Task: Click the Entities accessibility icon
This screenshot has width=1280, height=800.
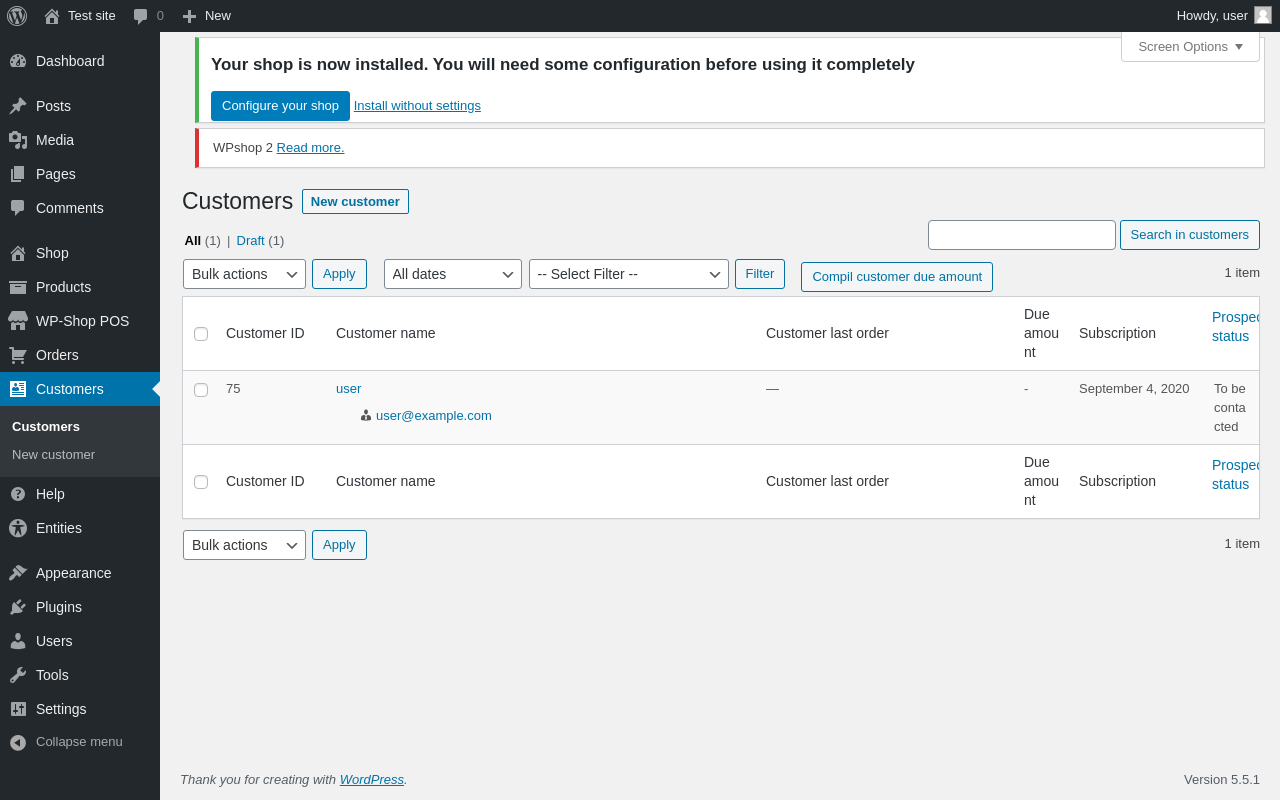Action: [x=18, y=528]
